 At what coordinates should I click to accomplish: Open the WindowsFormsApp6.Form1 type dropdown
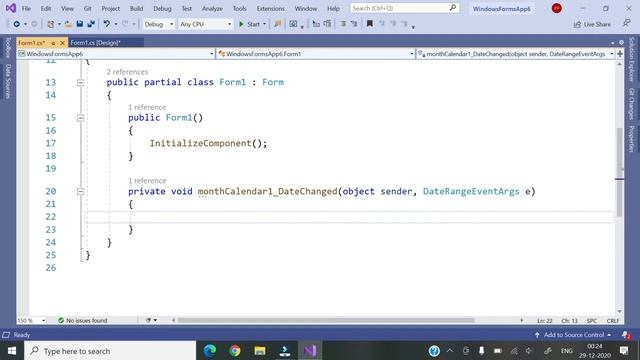coord(316,54)
